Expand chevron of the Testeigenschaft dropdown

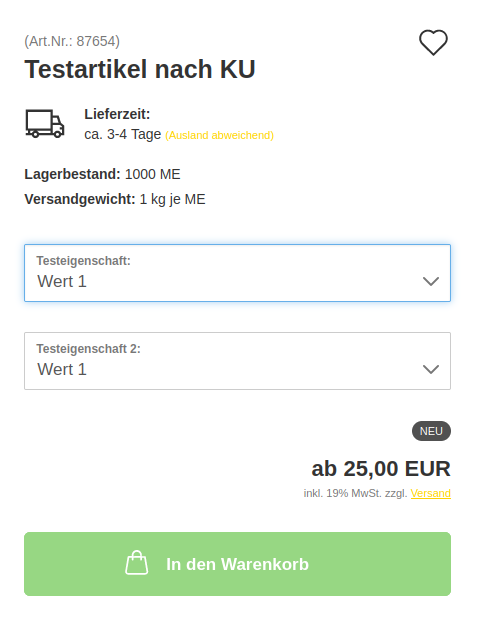[x=431, y=281]
